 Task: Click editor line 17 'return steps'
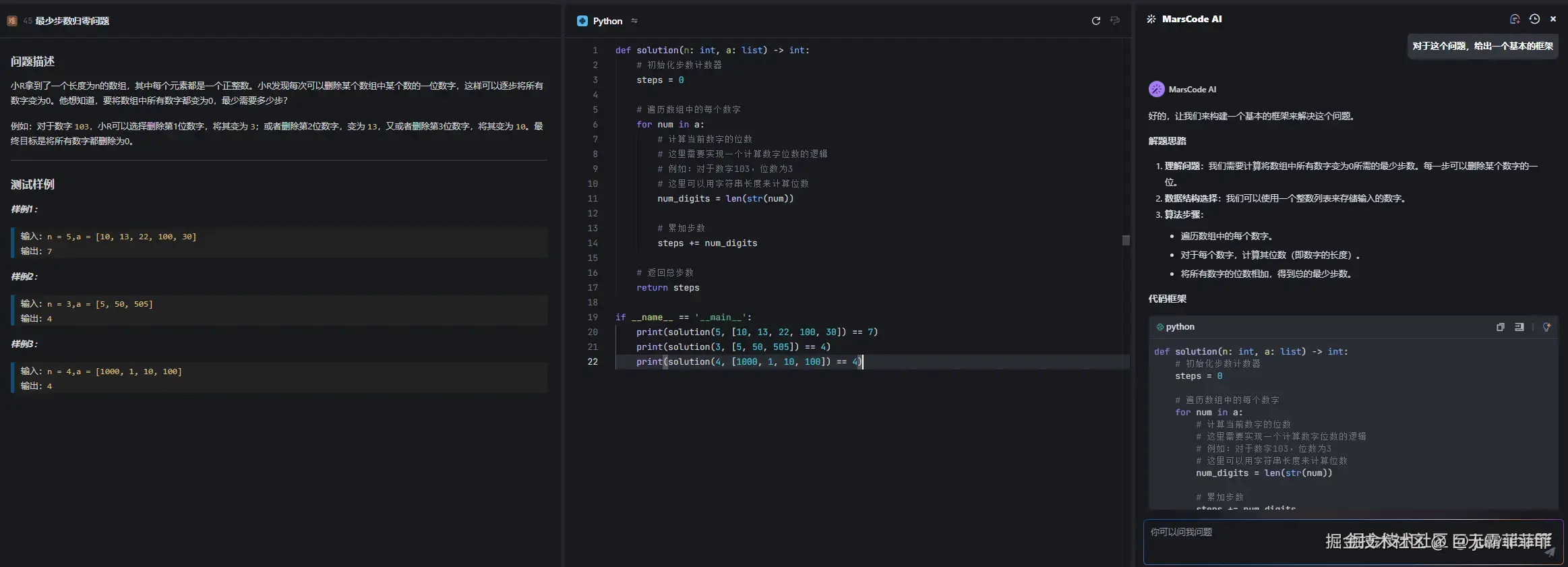(x=667, y=287)
